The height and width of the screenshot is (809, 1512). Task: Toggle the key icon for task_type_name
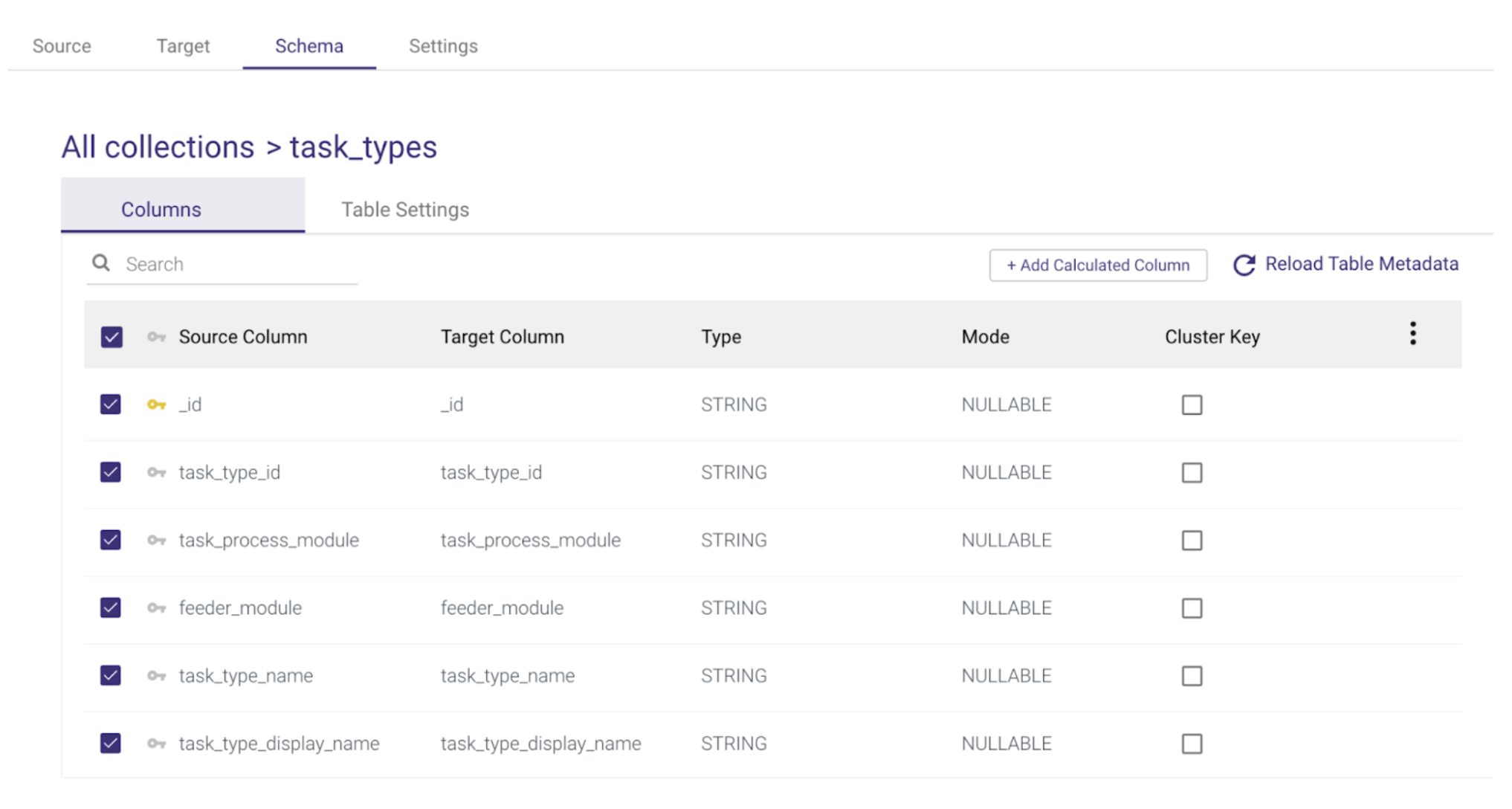click(x=156, y=676)
